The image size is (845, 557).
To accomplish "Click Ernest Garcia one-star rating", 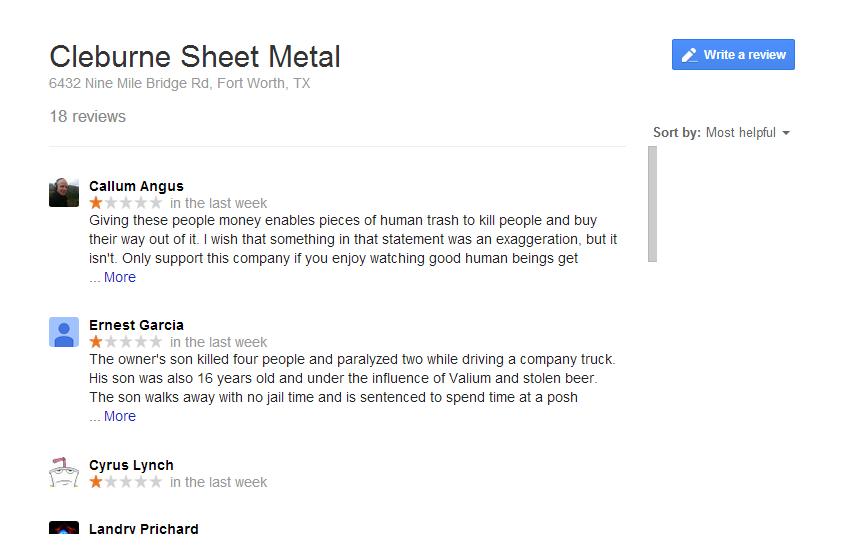I will point(126,342).
